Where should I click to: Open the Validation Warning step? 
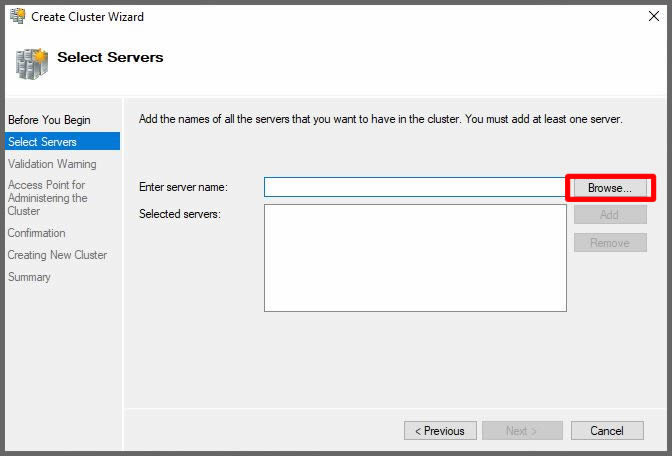click(52, 164)
